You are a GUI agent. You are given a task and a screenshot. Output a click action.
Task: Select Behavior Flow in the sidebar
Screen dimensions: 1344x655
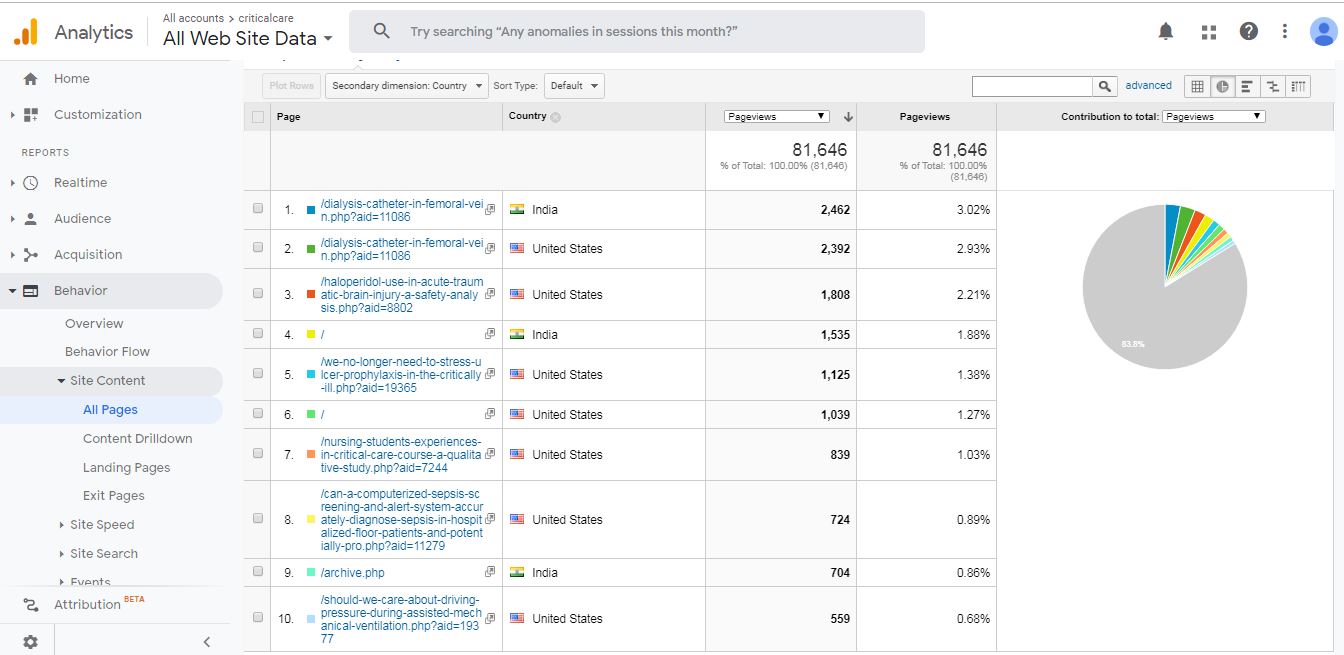(x=107, y=351)
